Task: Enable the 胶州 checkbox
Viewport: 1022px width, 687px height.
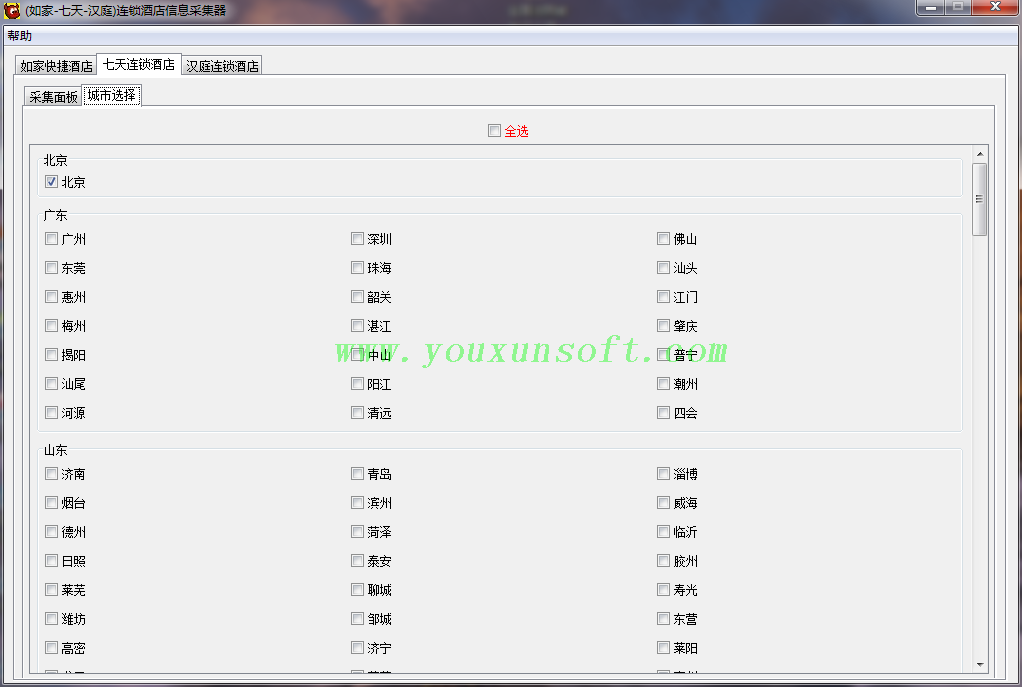Action: pyautogui.click(x=664, y=561)
